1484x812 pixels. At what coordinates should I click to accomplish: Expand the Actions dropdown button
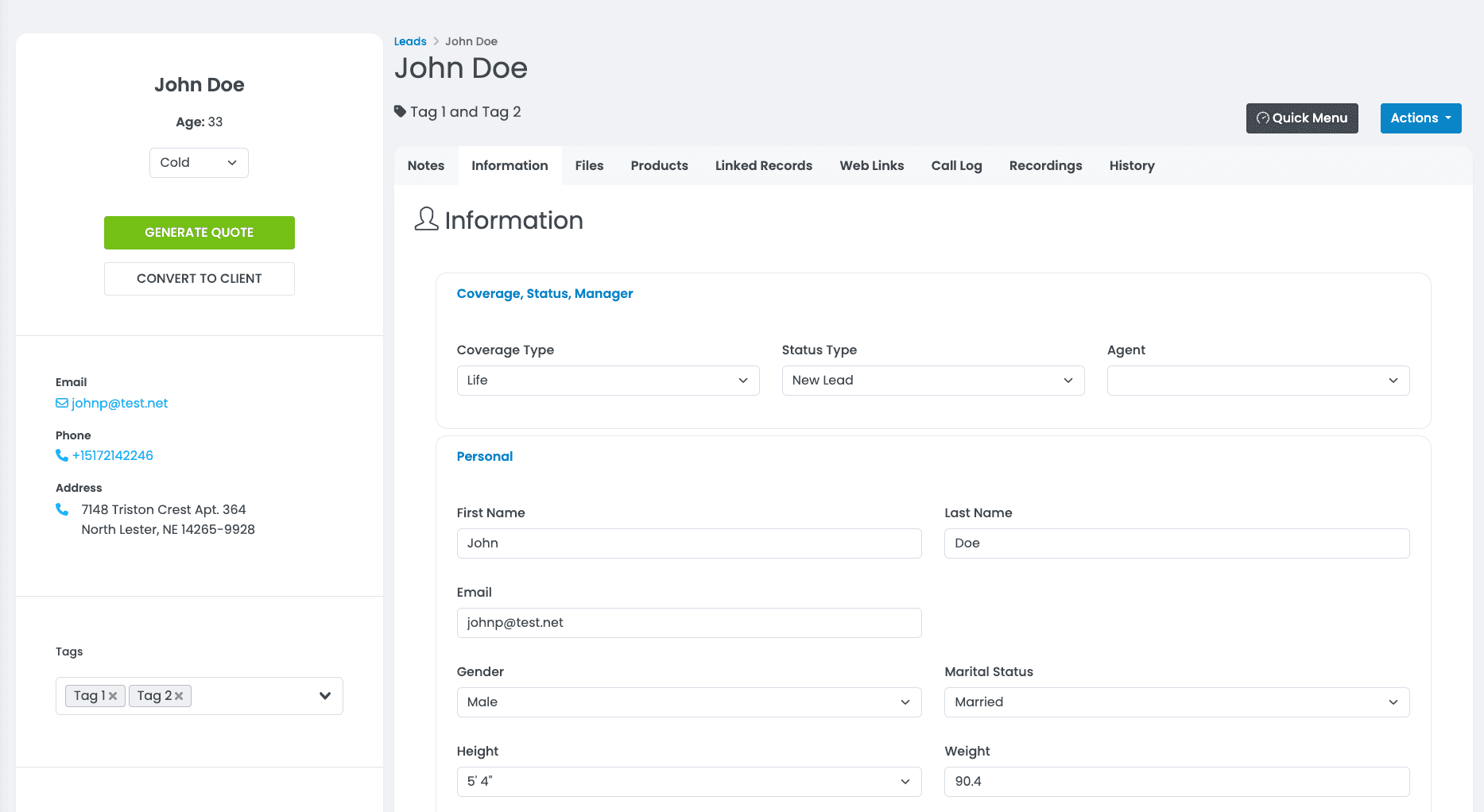point(1420,118)
